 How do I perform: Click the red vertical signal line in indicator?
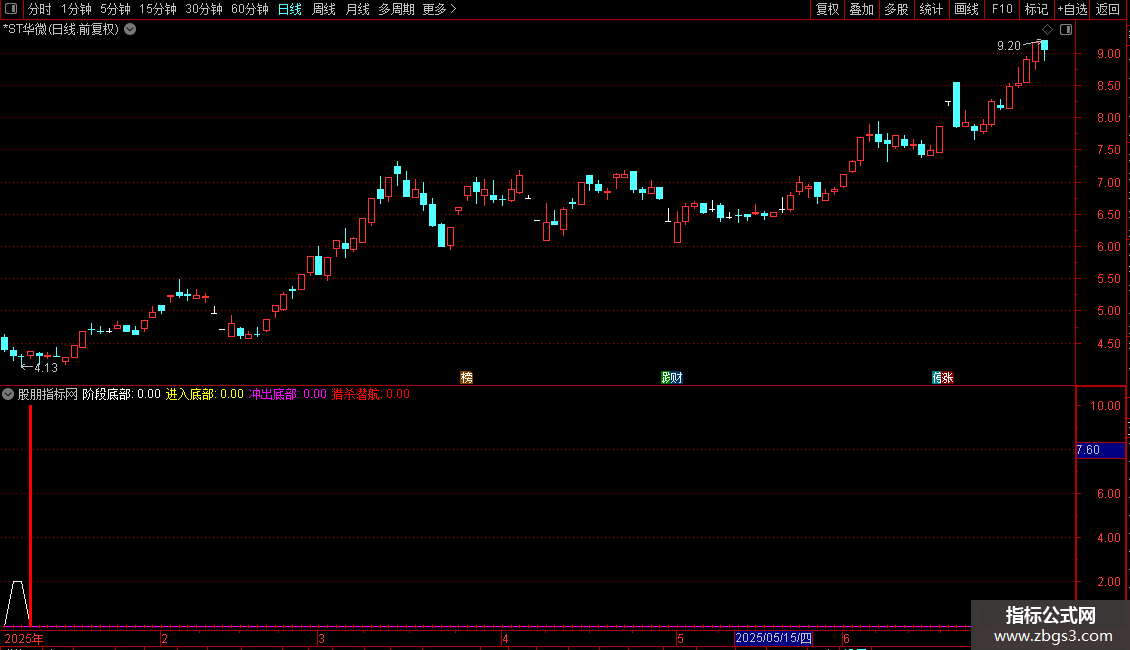[30, 515]
